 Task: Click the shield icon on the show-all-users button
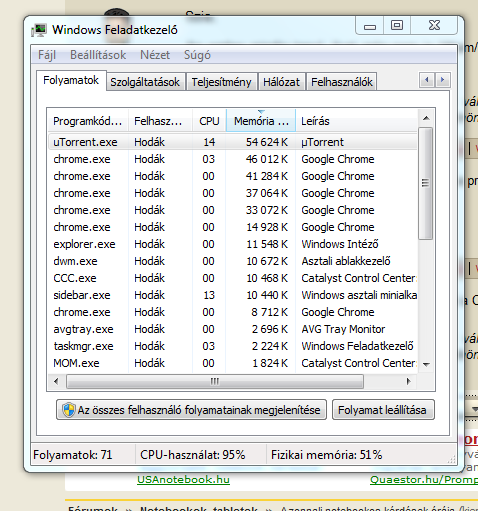pyautogui.click(x=69, y=410)
